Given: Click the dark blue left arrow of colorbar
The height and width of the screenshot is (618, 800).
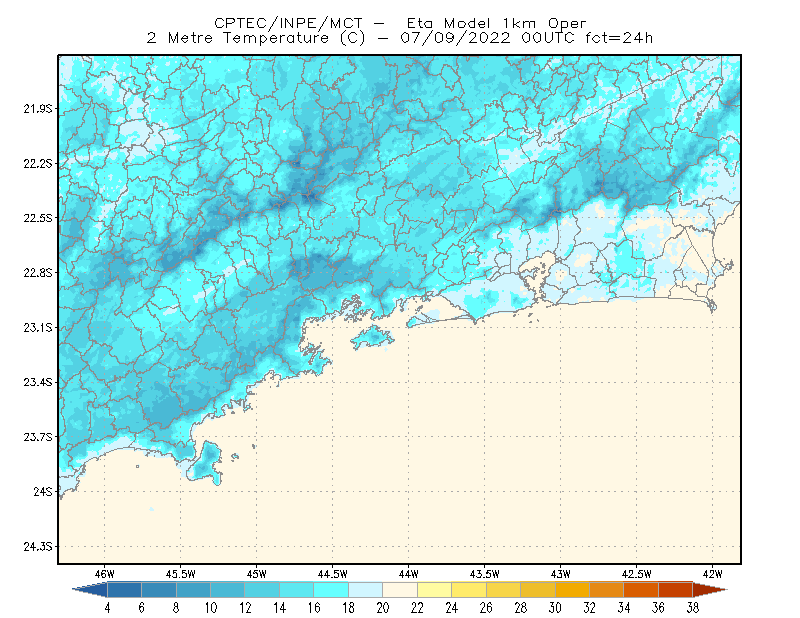Looking at the screenshot, I should (90, 590).
